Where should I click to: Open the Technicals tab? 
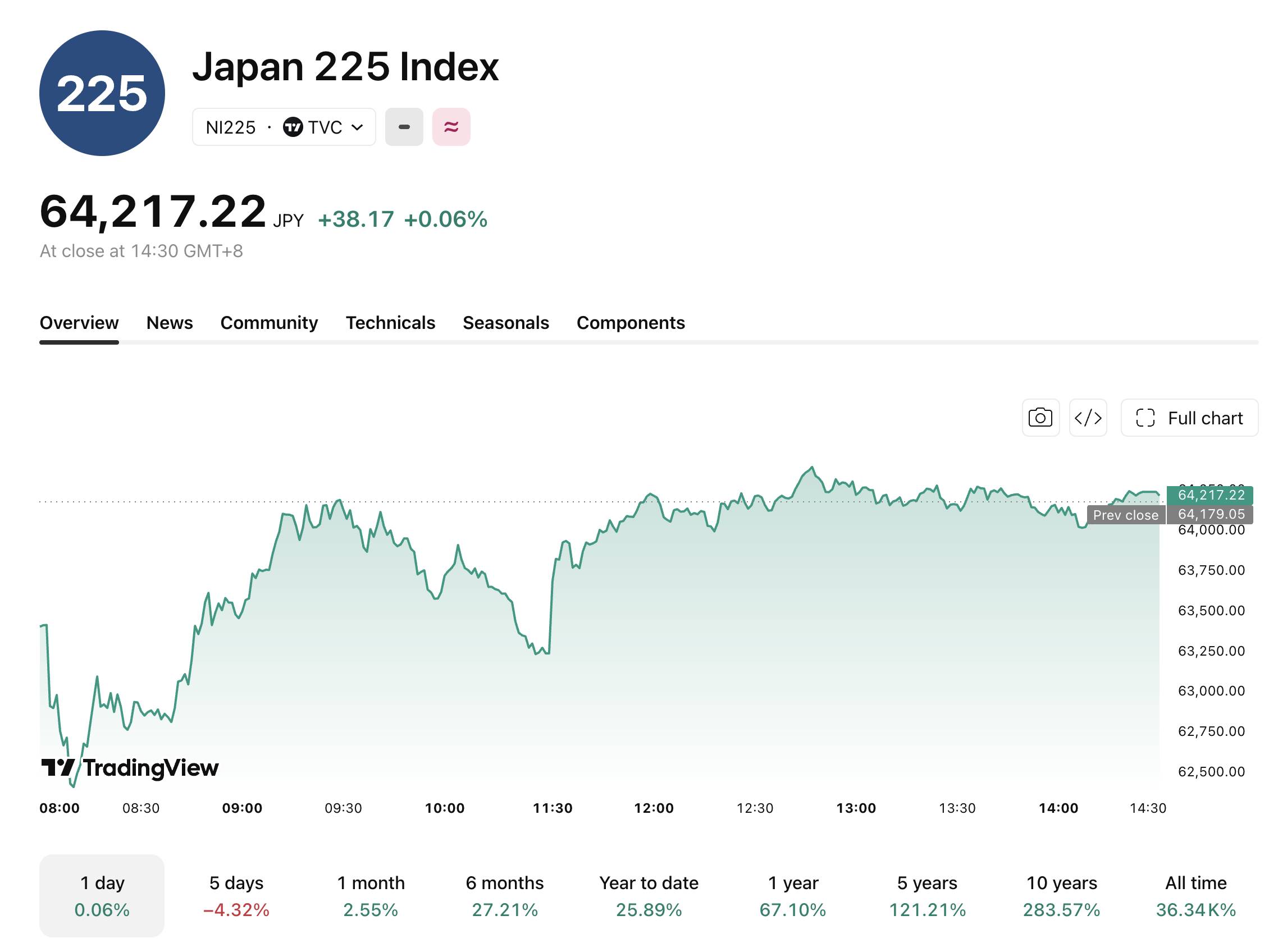(390, 323)
